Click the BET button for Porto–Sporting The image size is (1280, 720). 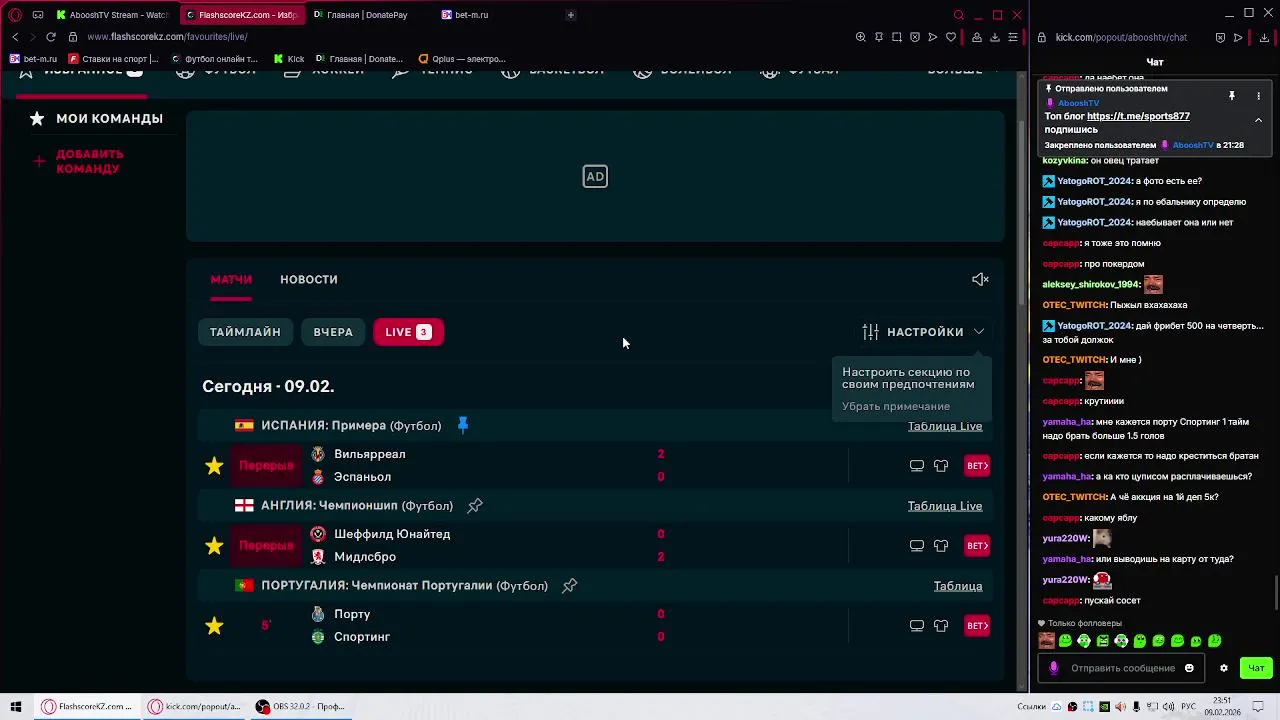(x=977, y=626)
